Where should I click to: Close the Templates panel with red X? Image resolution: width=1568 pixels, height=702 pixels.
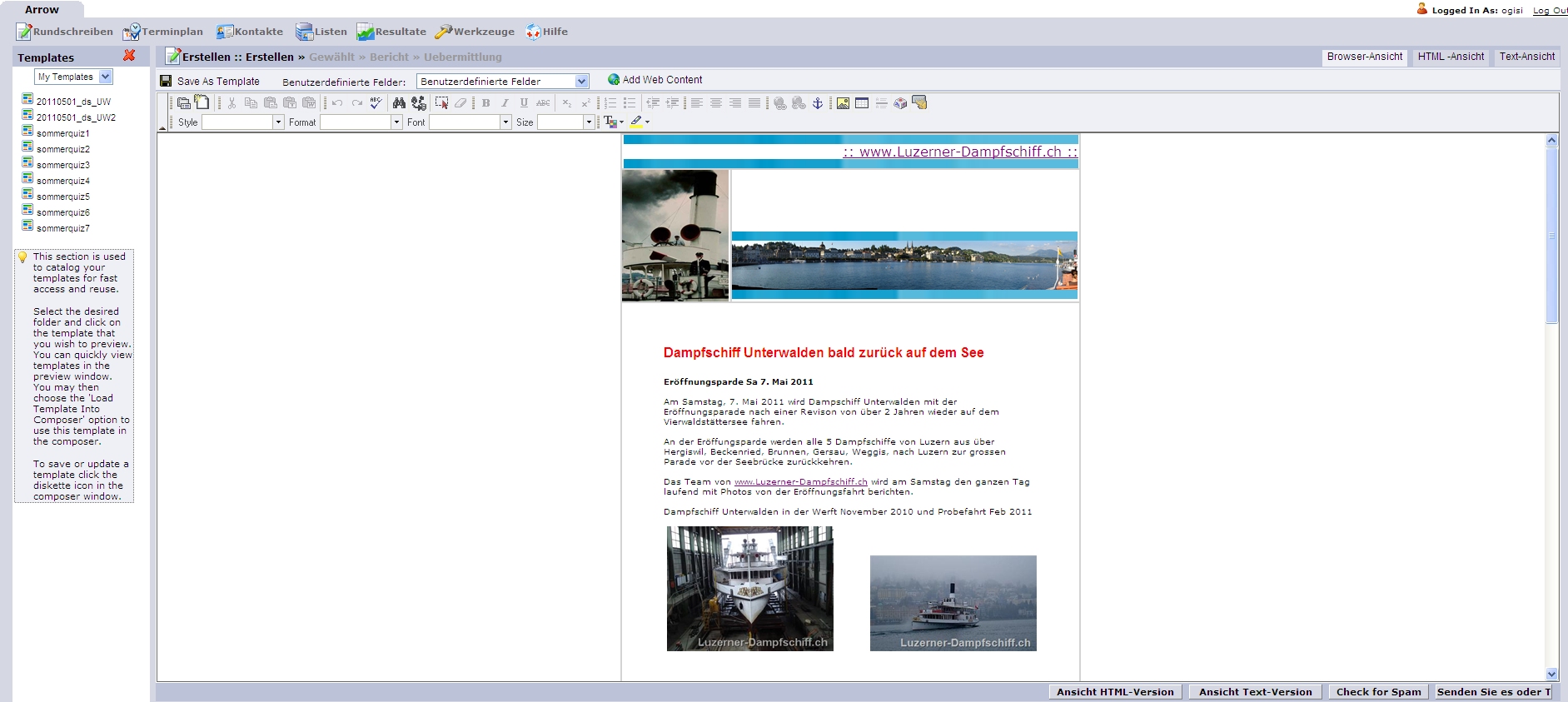pos(129,56)
